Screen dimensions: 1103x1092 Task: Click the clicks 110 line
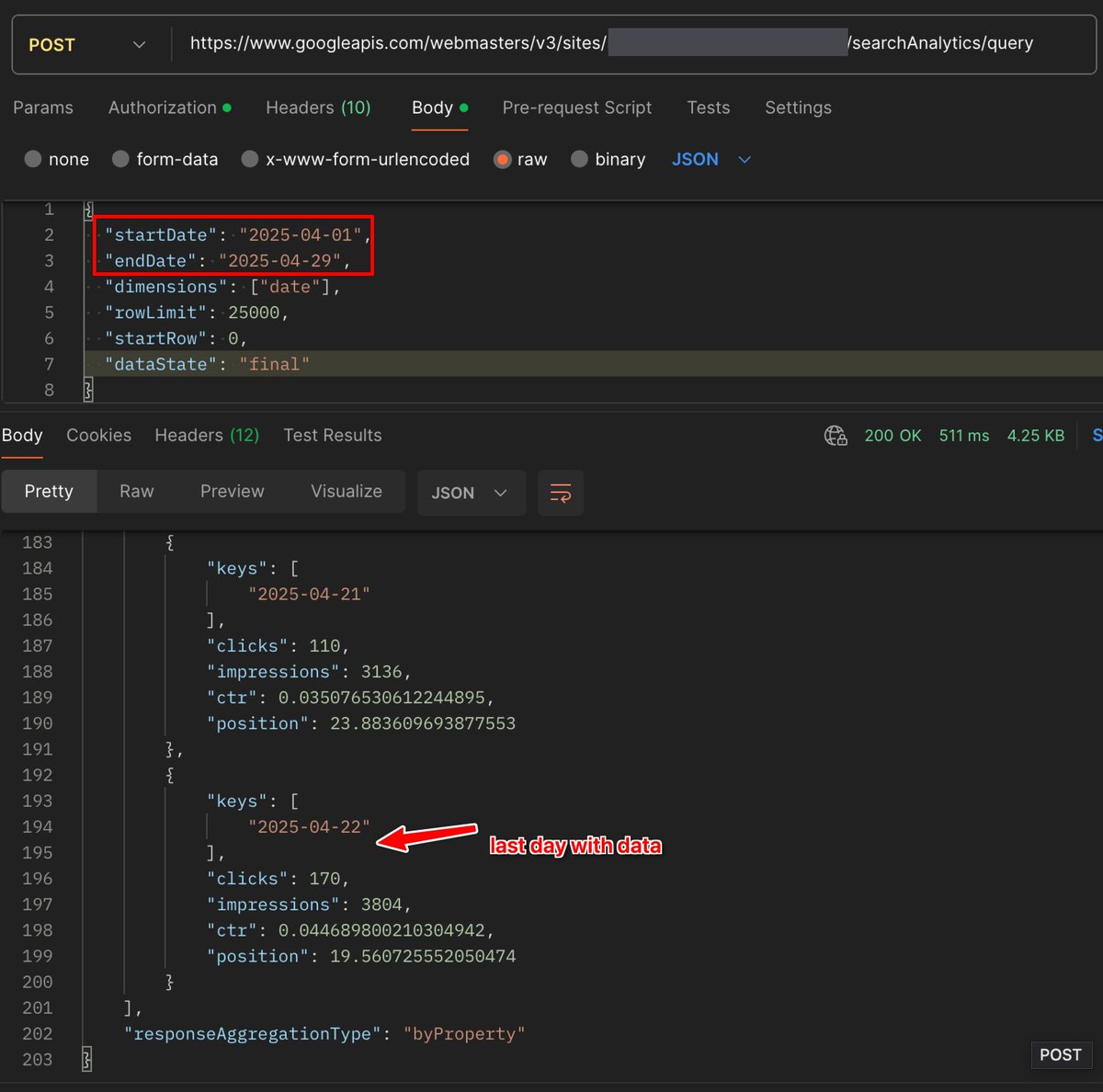click(279, 645)
